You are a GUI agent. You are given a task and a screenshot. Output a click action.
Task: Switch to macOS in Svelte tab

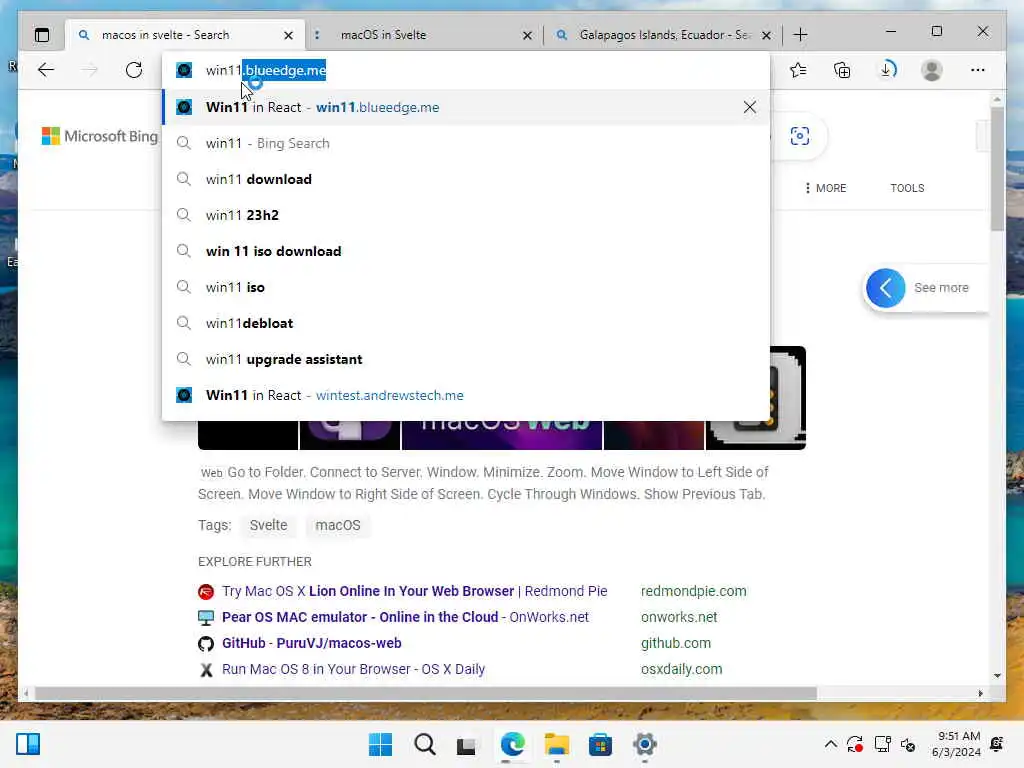418,35
